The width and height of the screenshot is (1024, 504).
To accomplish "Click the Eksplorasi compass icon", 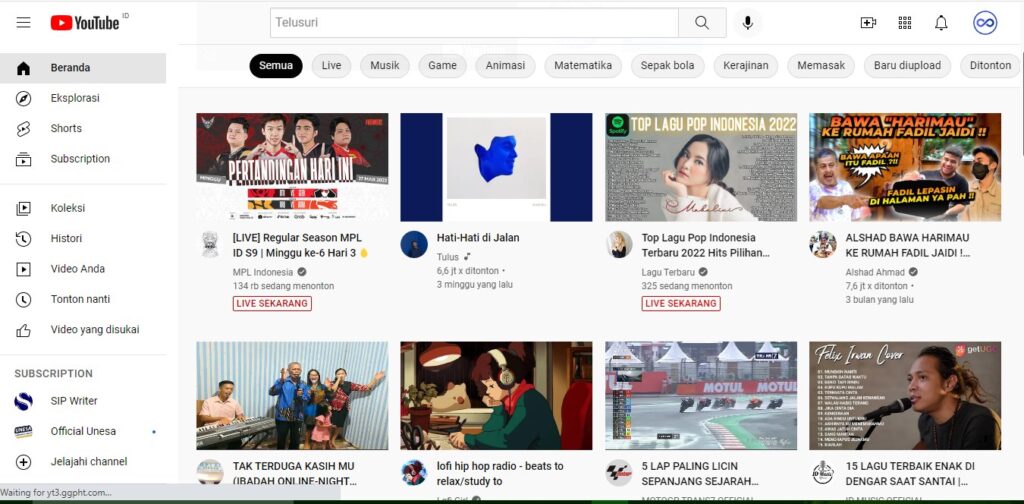I will pyautogui.click(x=24, y=98).
